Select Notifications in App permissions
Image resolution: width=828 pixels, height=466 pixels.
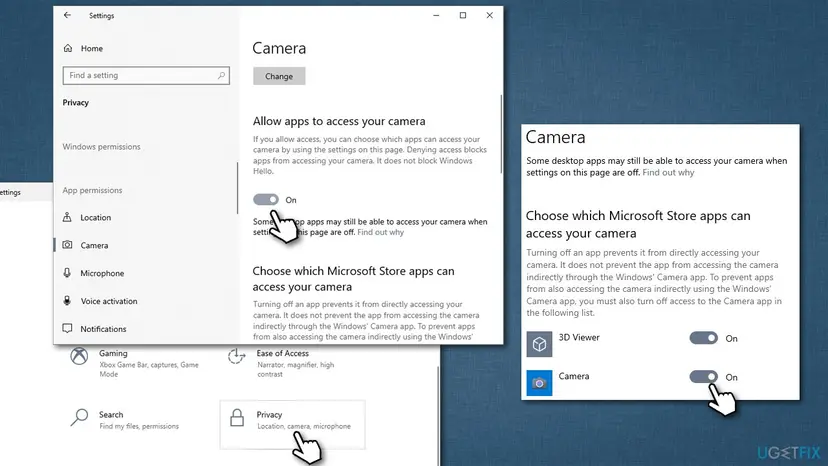(x=103, y=329)
